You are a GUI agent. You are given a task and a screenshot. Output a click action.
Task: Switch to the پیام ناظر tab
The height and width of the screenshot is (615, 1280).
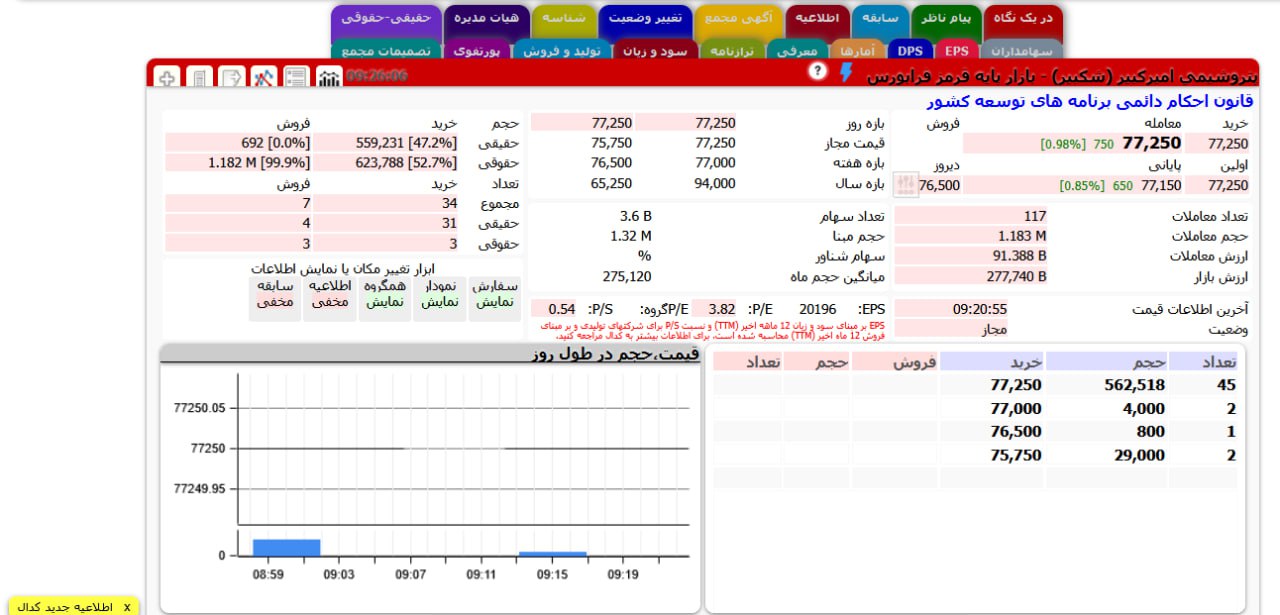[946, 19]
